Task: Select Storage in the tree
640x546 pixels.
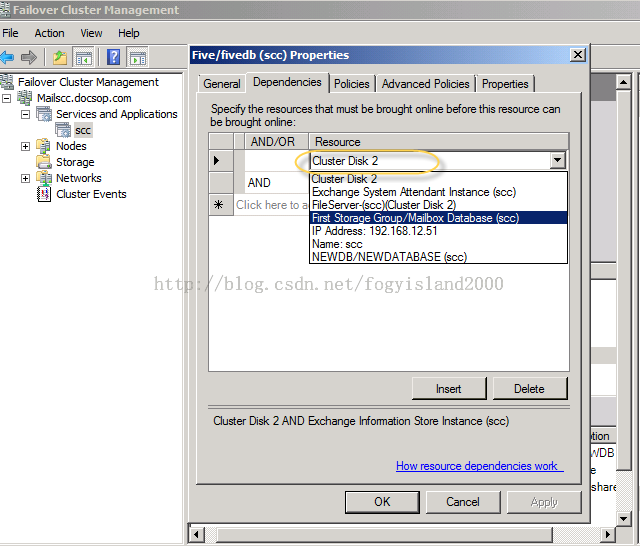Action: coord(75,162)
